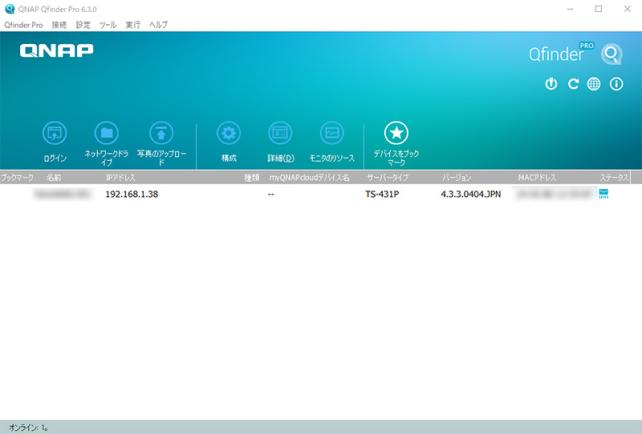Open the Login (ログイン) toolbar icon
This screenshot has height=434, width=642.
[55, 133]
